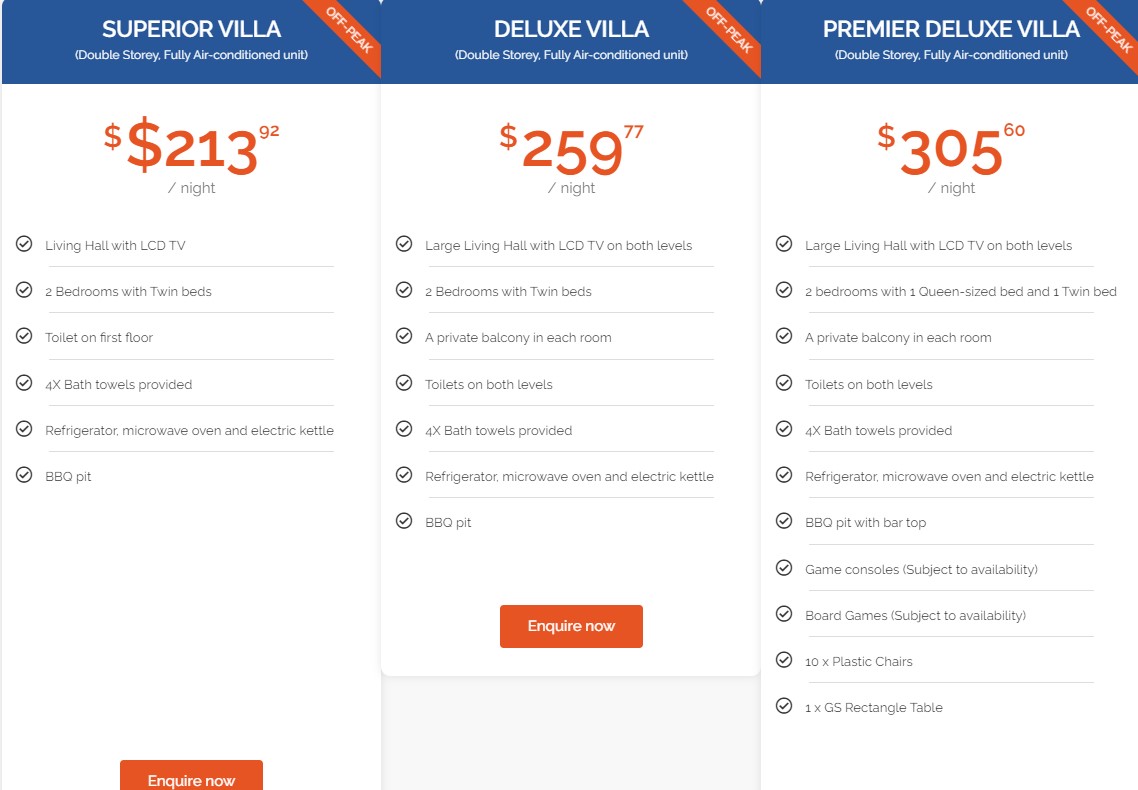Click the Superior Villa heading
The width and height of the screenshot is (1138, 790).
[x=191, y=29]
